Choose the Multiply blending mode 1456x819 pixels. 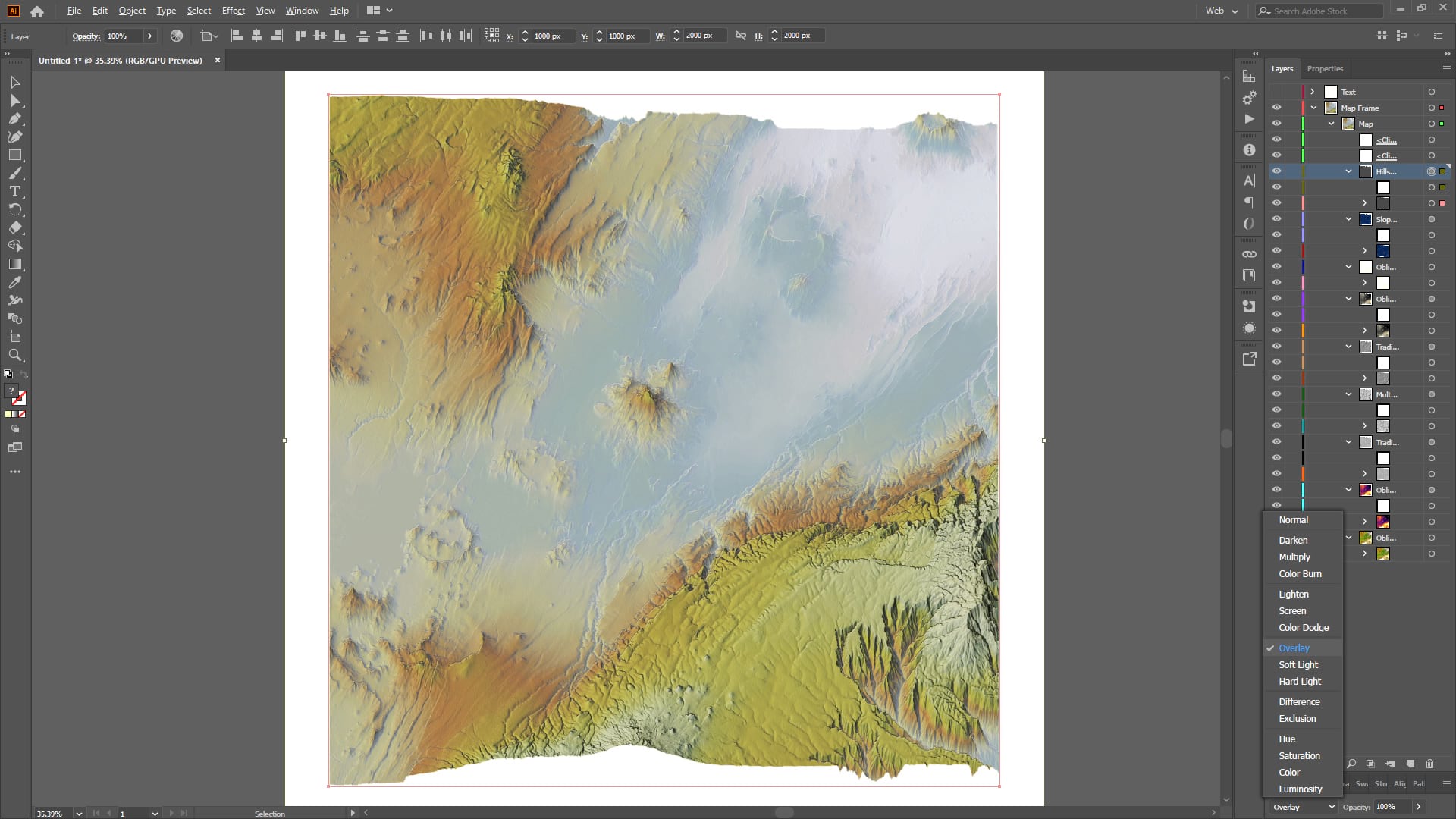[1294, 557]
